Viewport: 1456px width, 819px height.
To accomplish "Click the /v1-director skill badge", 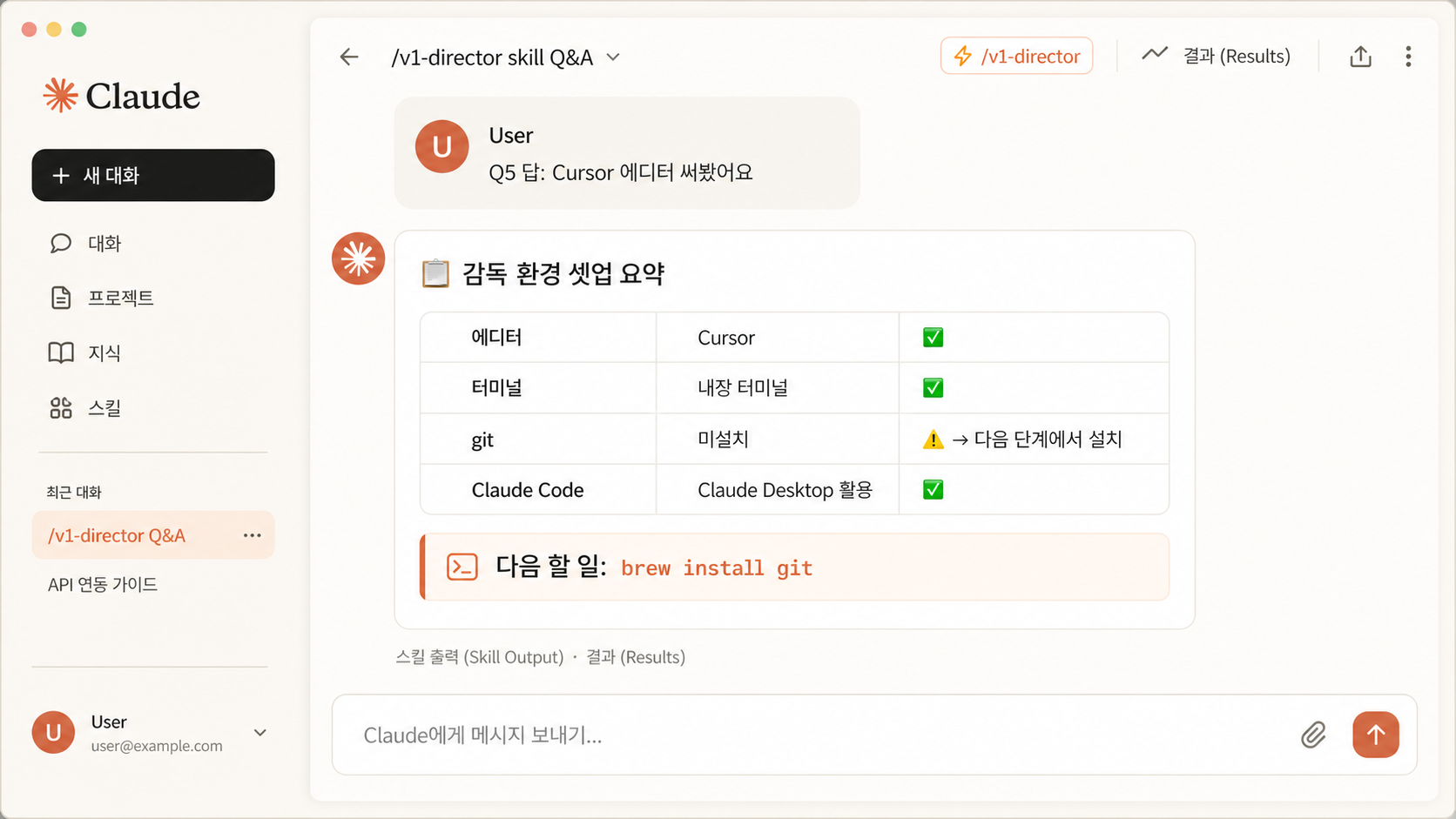I will (1016, 57).
